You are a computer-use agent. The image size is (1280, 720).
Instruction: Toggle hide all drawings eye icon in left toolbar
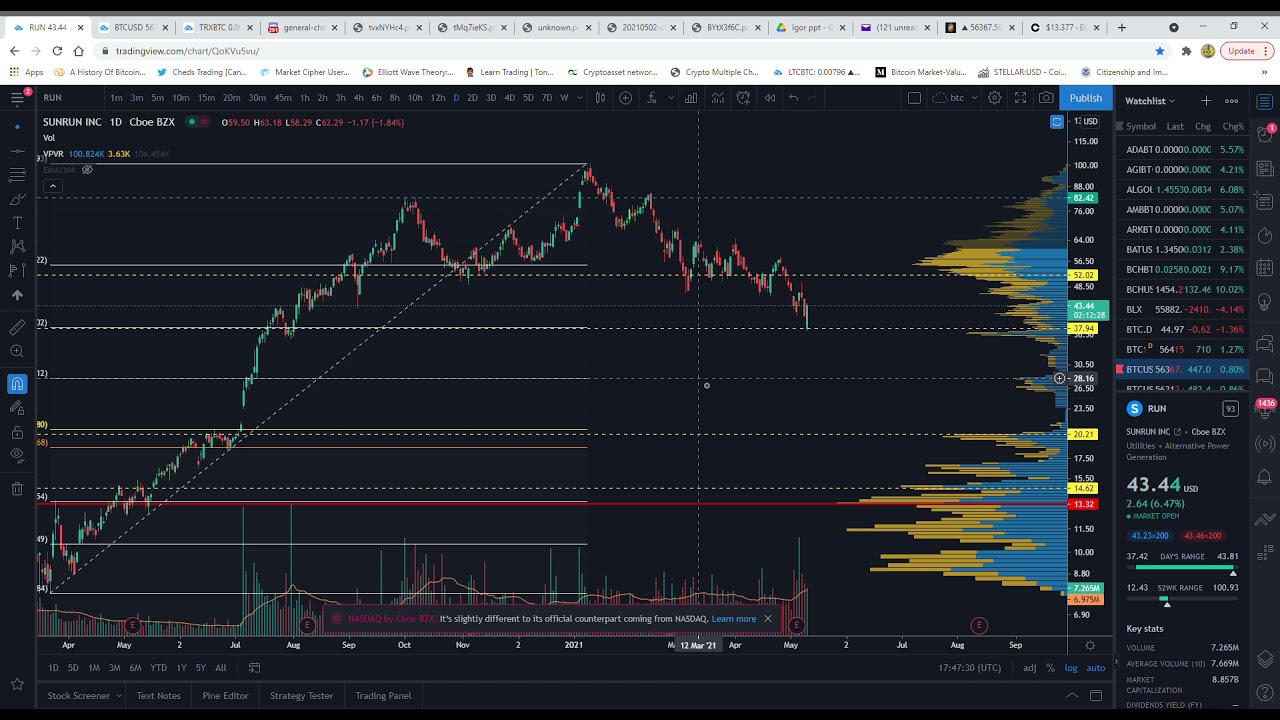click(x=17, y=456)
